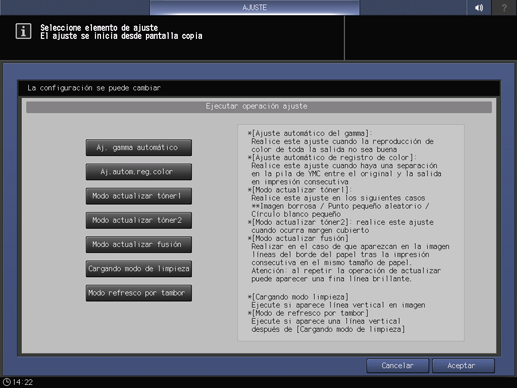Click 'Ejecute si aparece línea vertical en imagen'
Image resolution: width=517 pixels, height=388 pixels.
tap(338, 305)
